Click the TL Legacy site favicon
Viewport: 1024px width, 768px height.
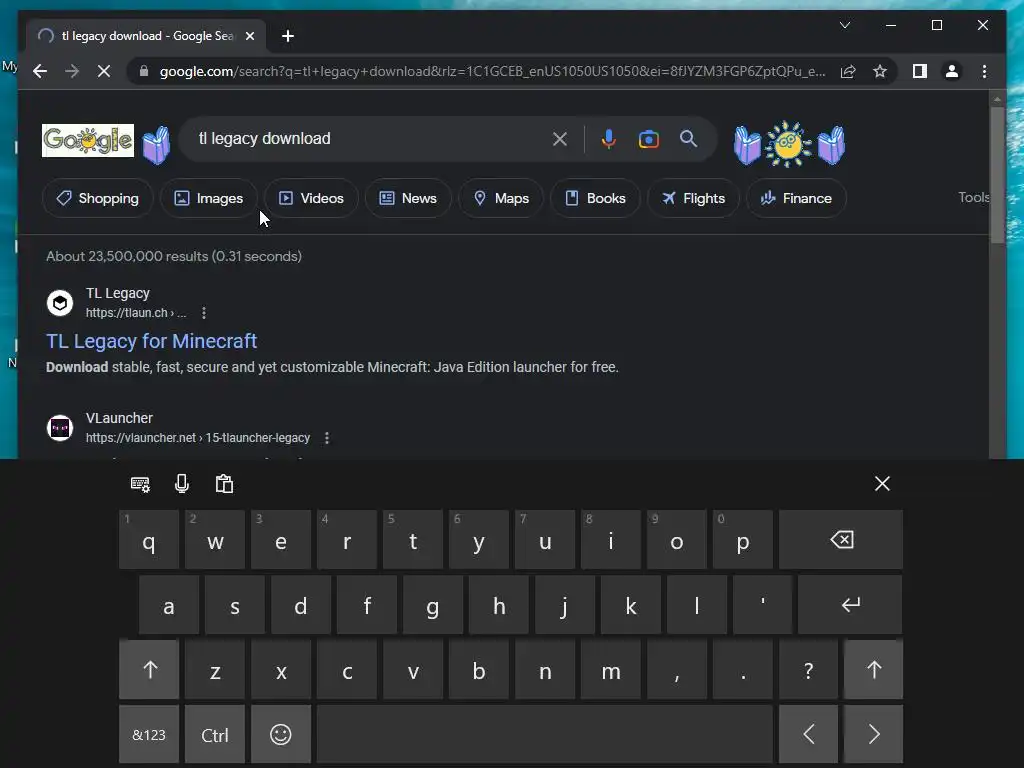[x=60, y=303]
